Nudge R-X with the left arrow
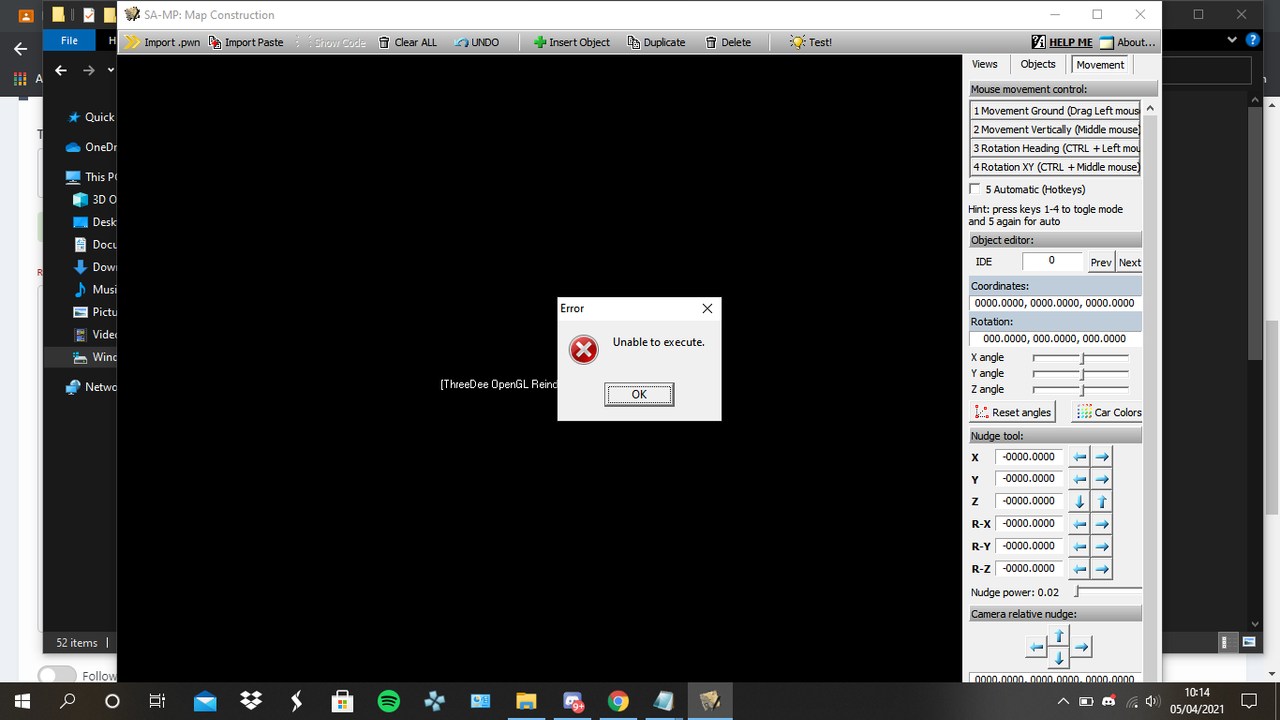The width and height of the screenshot is (1280, 720). [x=1079, y=524]
